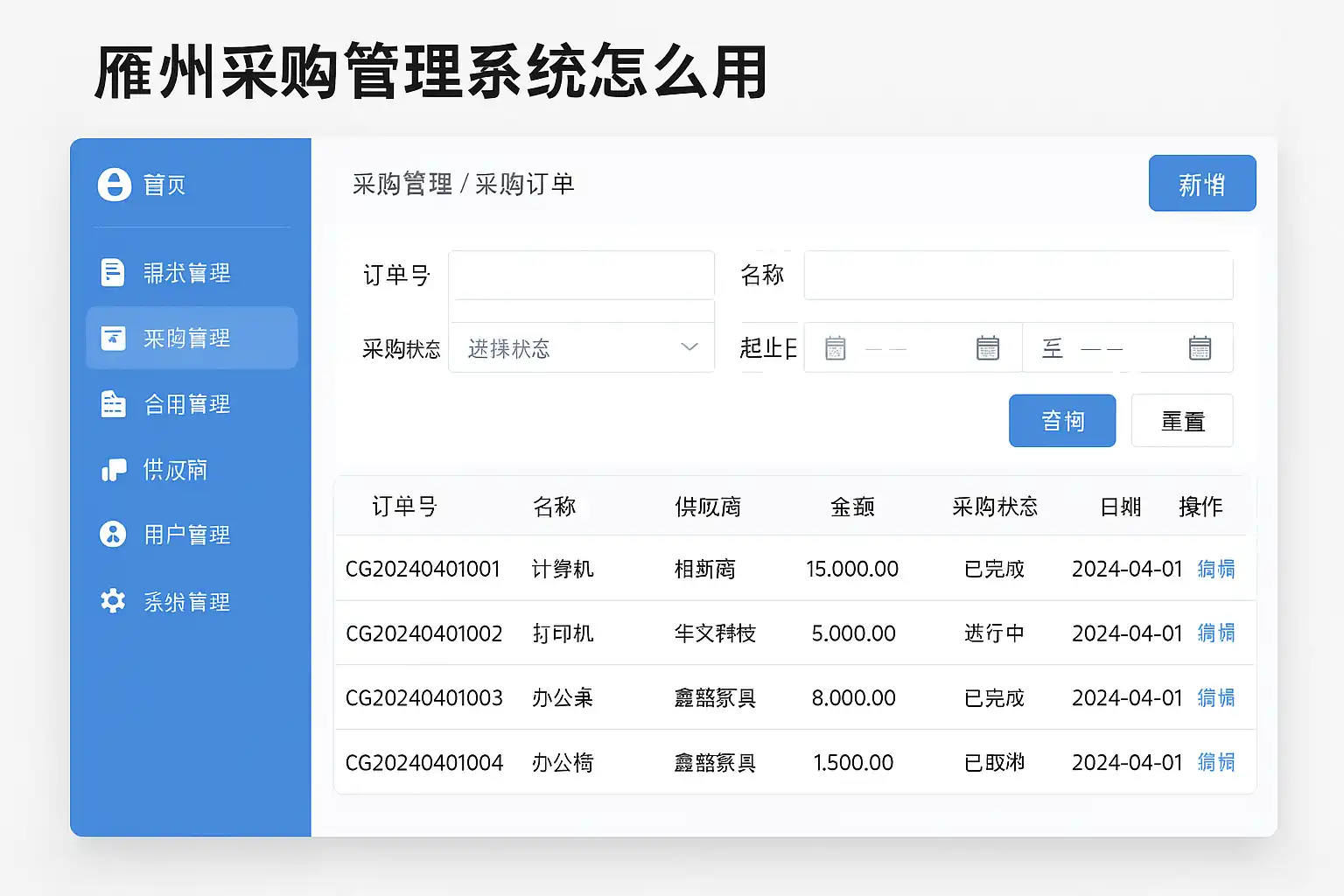Click the start date input
The height and width of the screenshot is (896, 1344).
(x=913, y=348)
